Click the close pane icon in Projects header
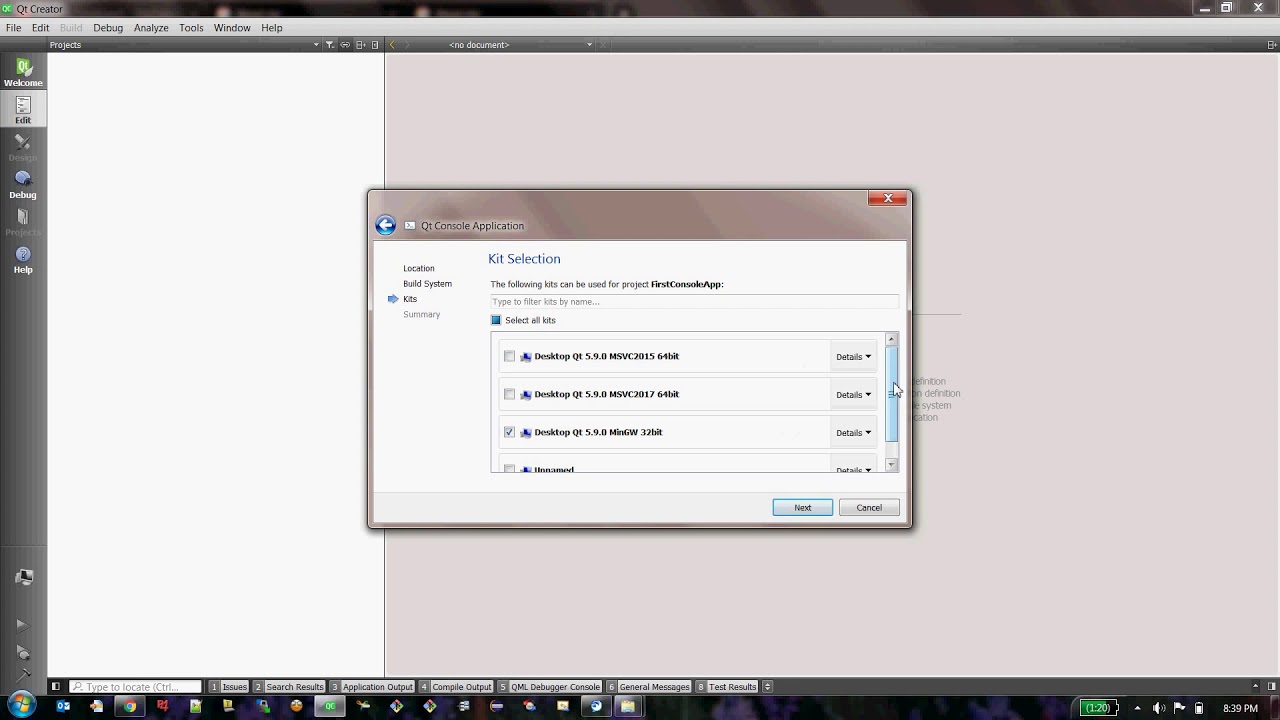Screen dimensions: 1280x720 (x=375, y=45)
